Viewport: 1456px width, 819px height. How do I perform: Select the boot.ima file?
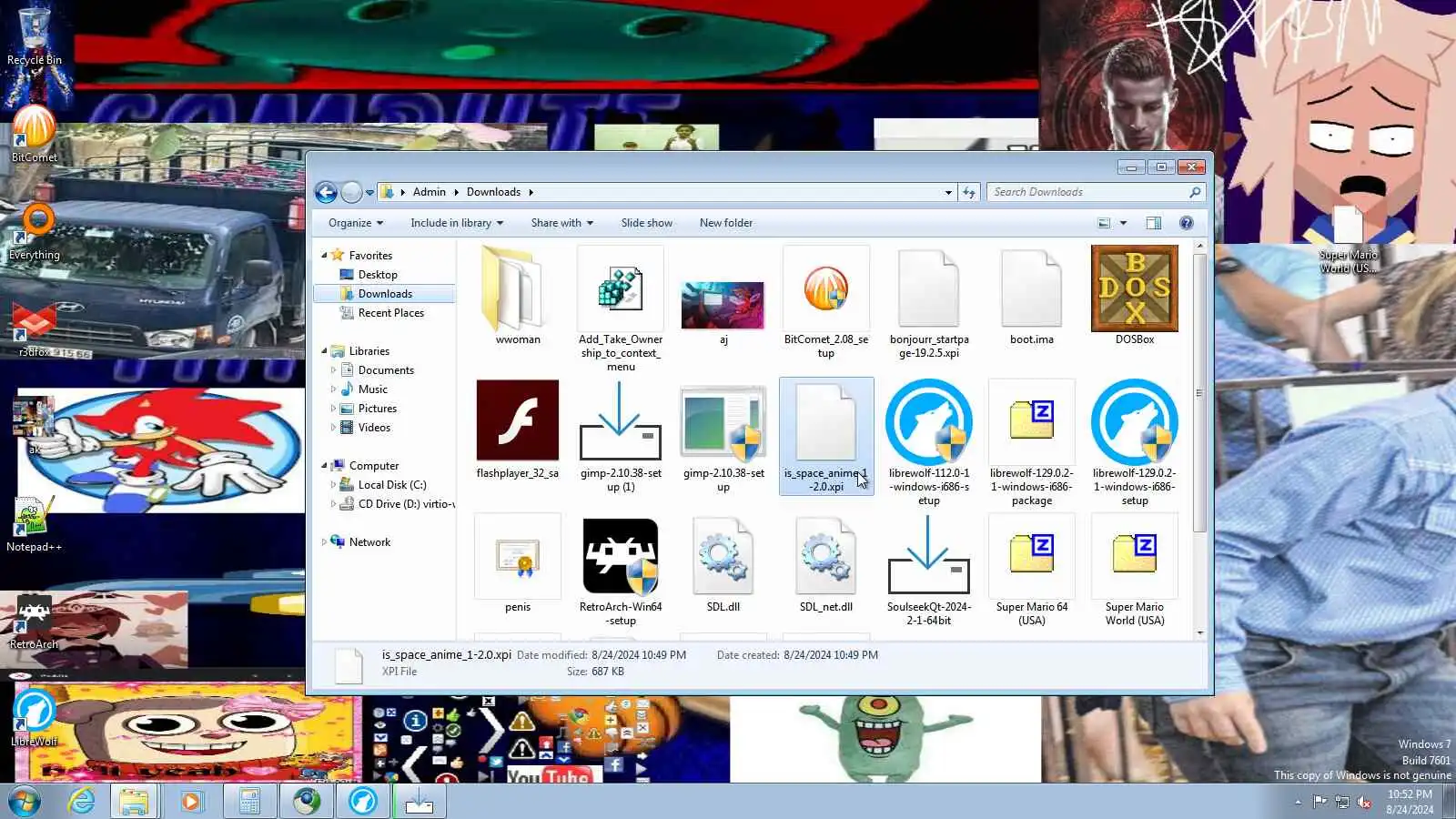point(1032,296)
